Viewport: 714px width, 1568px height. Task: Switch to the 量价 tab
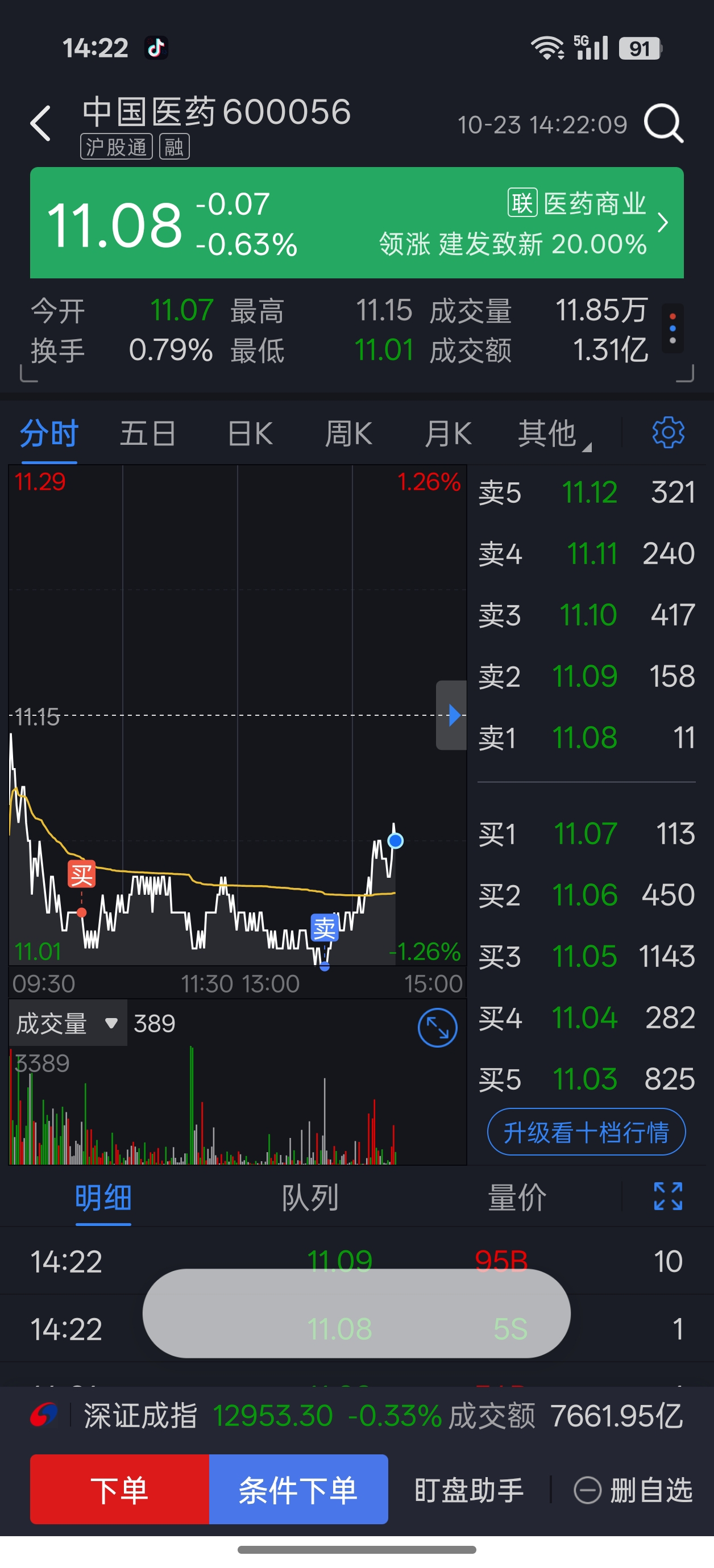coord(517,1198)
